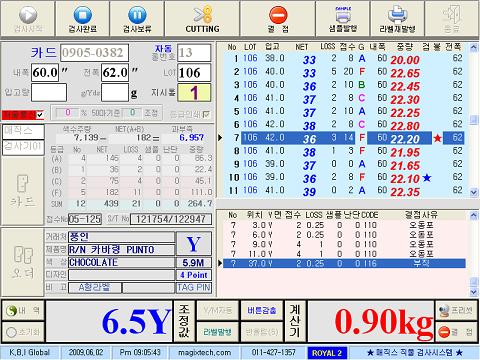Click the 0.90kg weight display
Screen dimensions: 480x360
click(371, 321)
